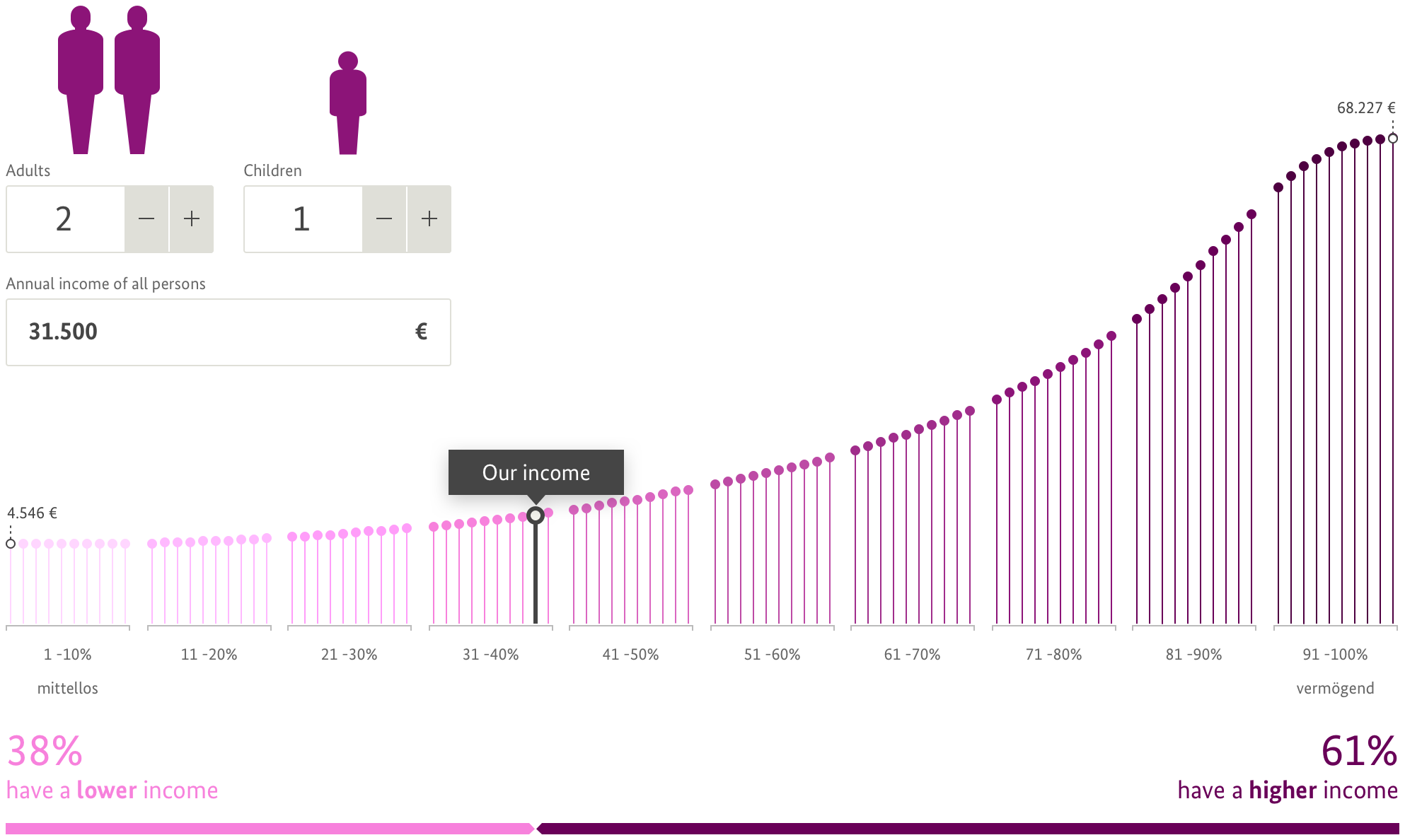Increase the number of children
The height and width of the screenshot is (840, 1405).
429,219
